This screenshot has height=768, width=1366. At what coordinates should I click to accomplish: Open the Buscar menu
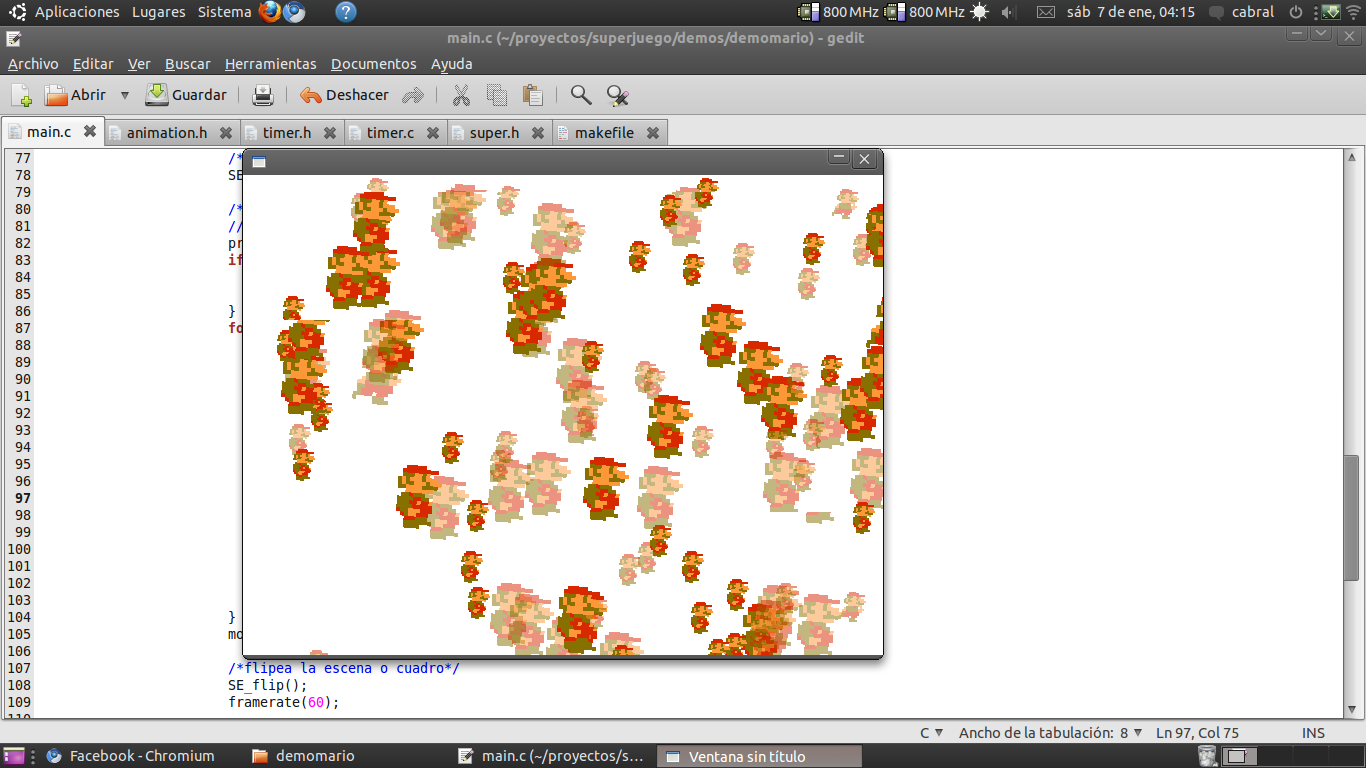click(x=188, y=64)
